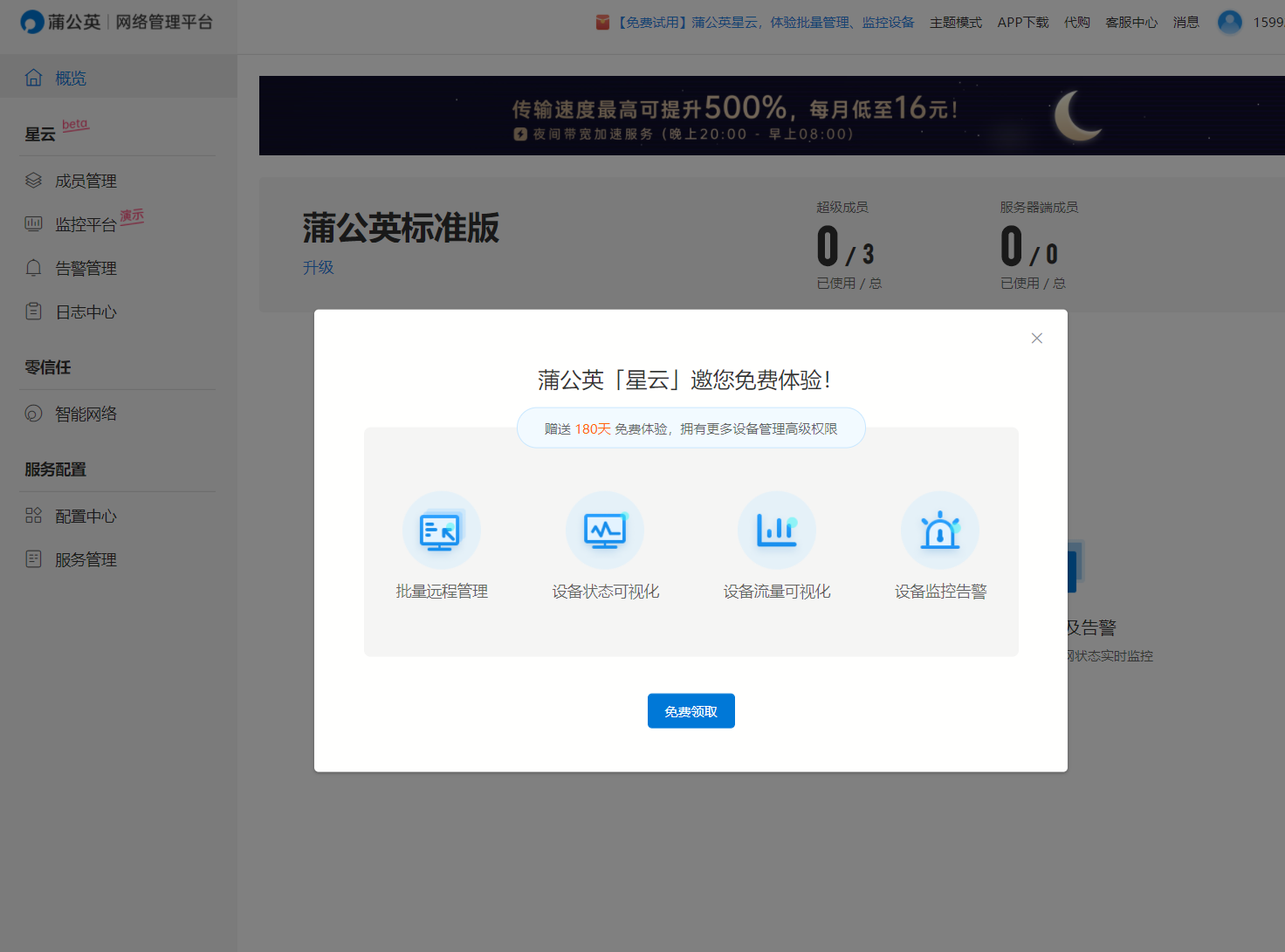Click the 超级成员 label
Screen dimensions: 1285x952
coord(842,208)
